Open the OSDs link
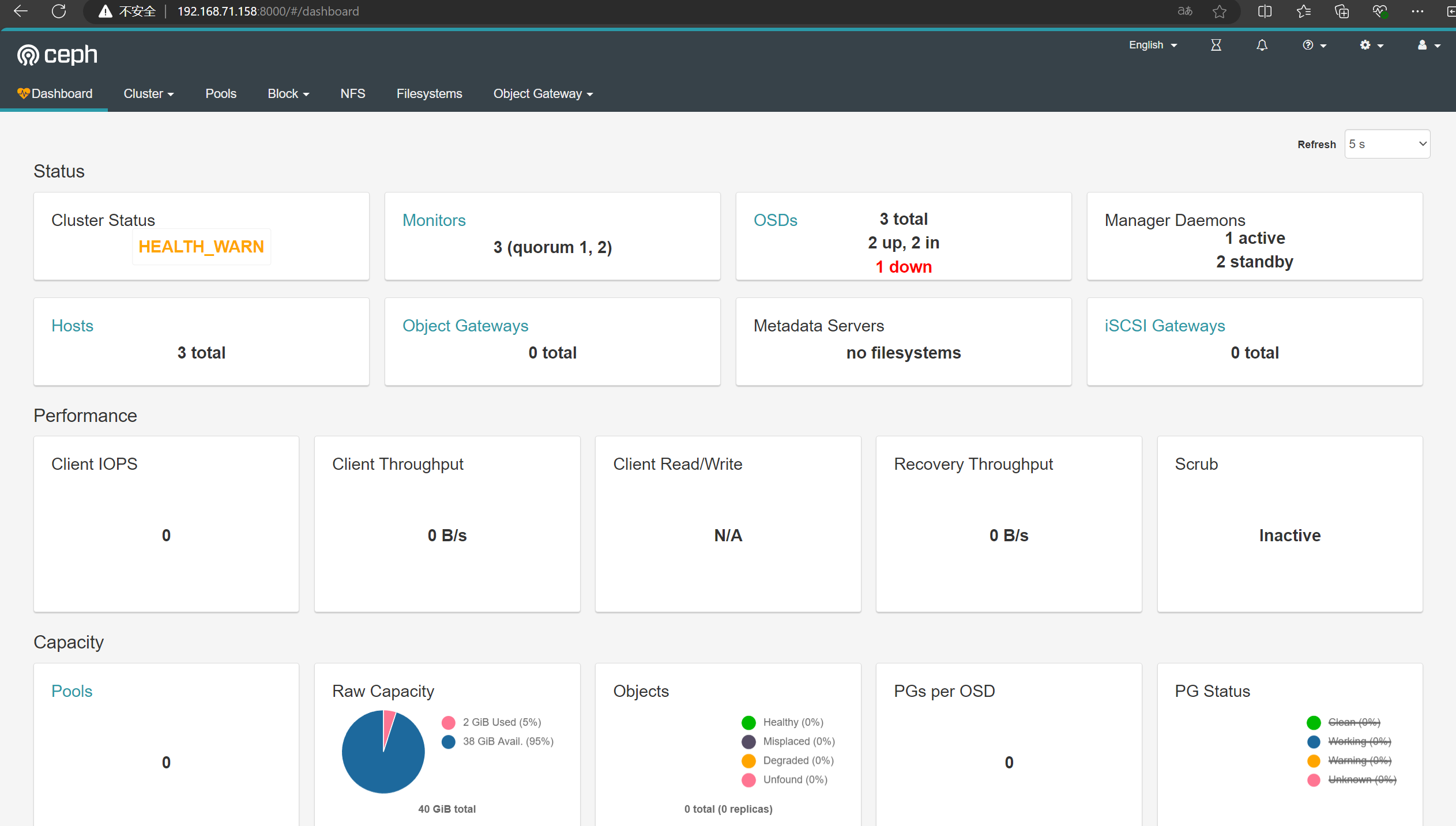Viewport: 1456px width, 826px height. coord(775,220)
